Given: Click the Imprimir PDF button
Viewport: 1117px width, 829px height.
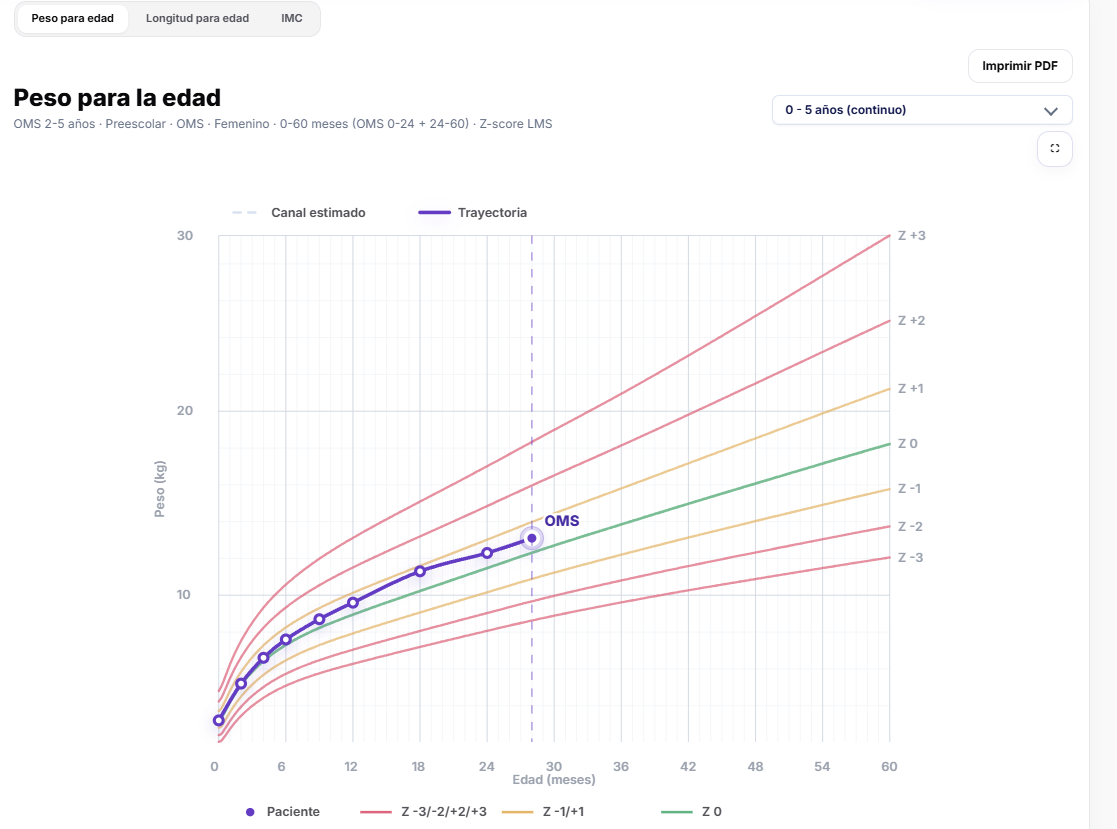Looking at the screenshot, I should tap(1019, 66).
